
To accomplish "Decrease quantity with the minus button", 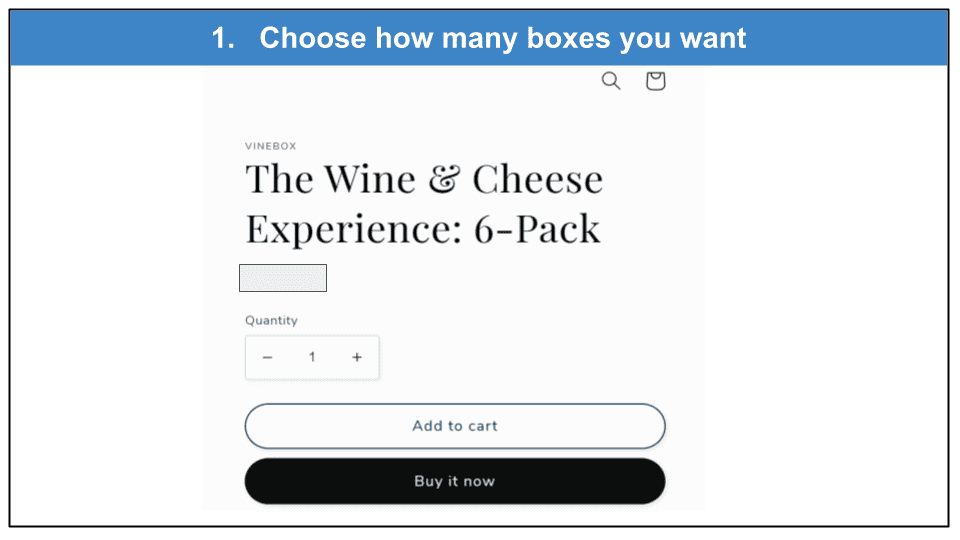I will (x=268, y=358).
